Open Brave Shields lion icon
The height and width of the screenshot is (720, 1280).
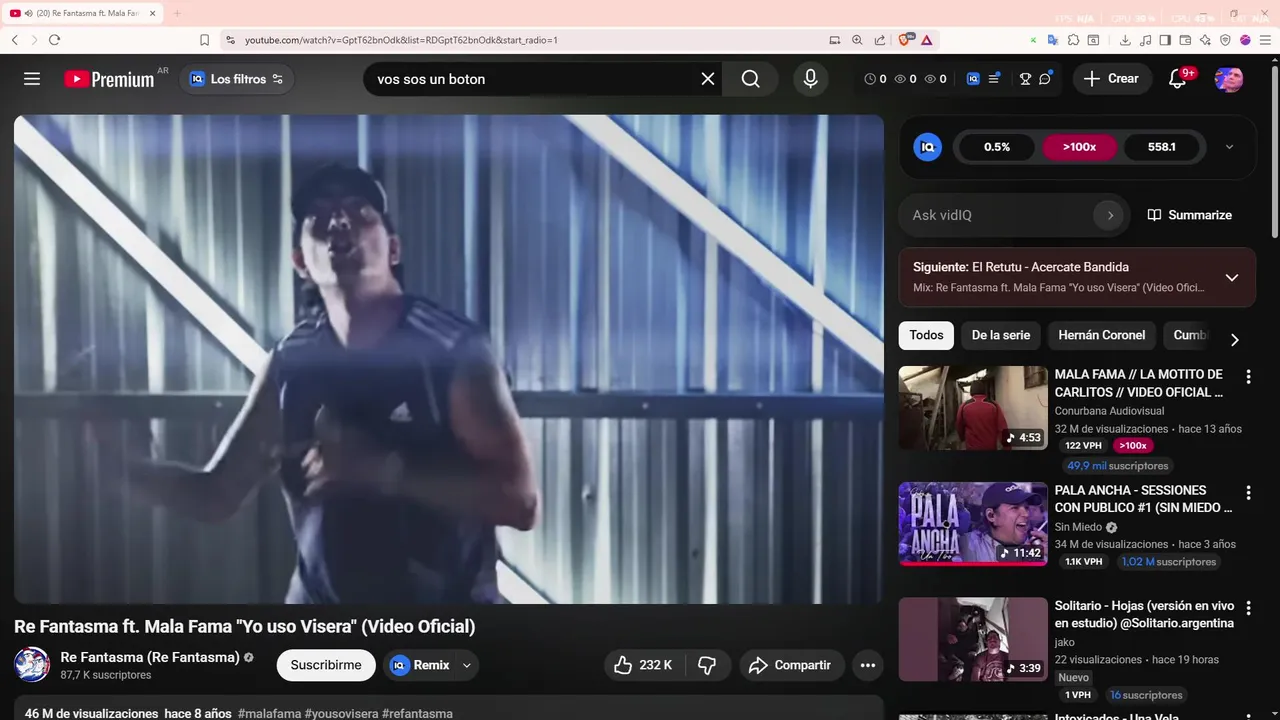[x=906, y=40]
